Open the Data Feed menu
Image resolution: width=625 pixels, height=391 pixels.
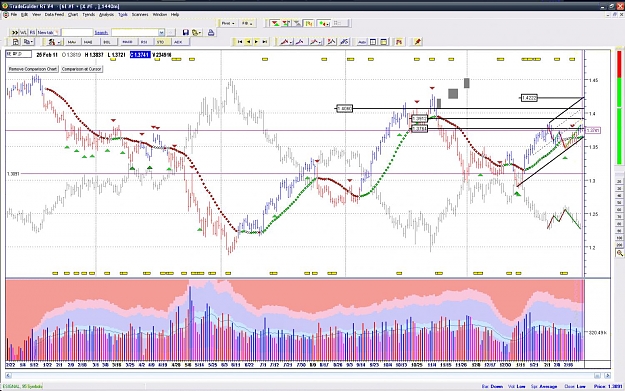click(54, 14)
